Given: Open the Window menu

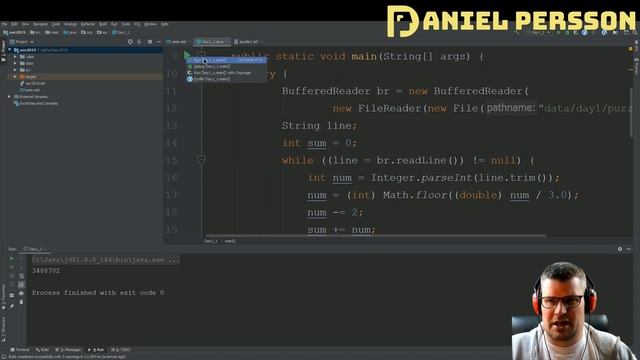Looking at the screenshot, I should click(x=150, y=24).
